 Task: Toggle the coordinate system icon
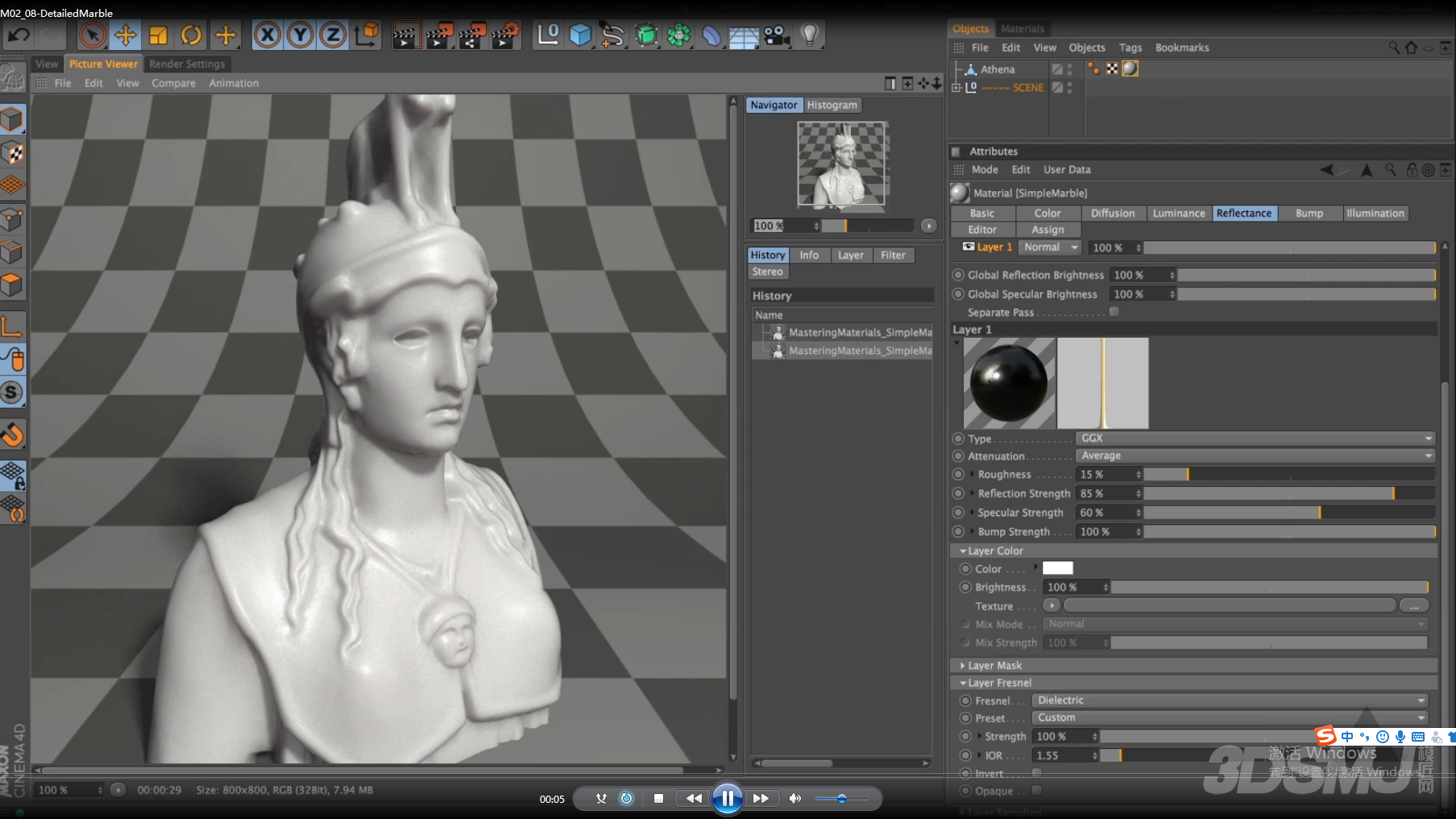point(367,35)
